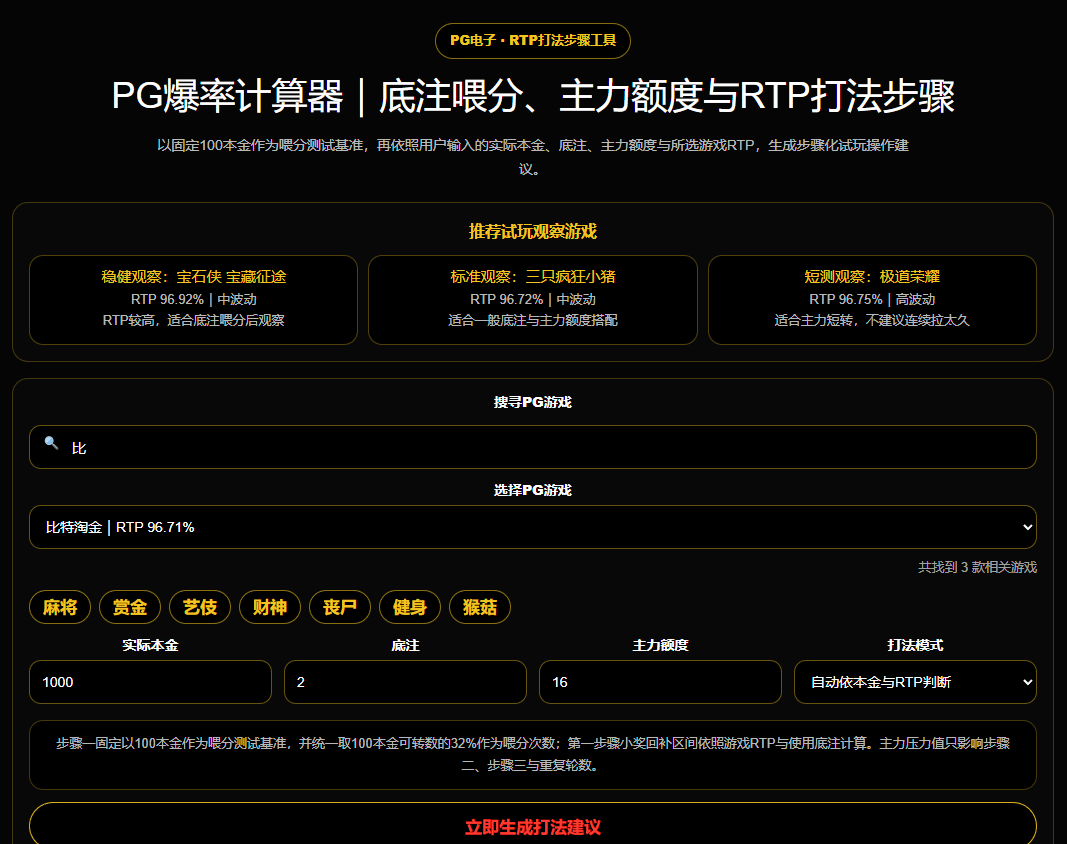Click the 实际本金 field with 1000
The width and height of the screenshot is (1067, 844).
click(x=150, y=682)
